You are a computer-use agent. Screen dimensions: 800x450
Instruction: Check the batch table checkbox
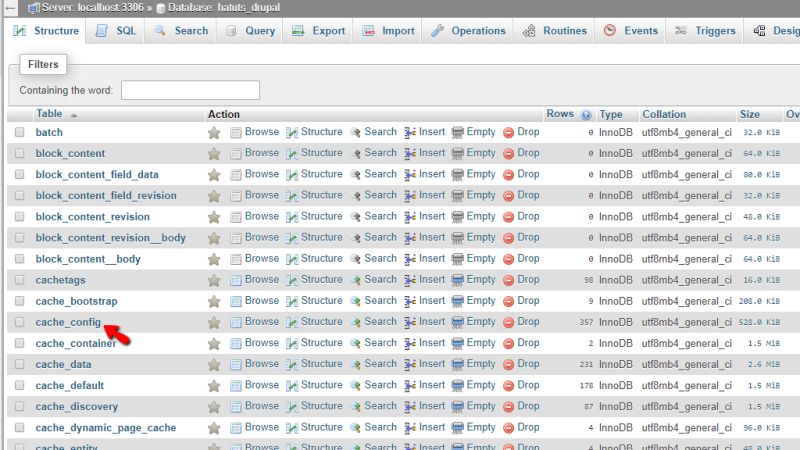tap(19, 132)
